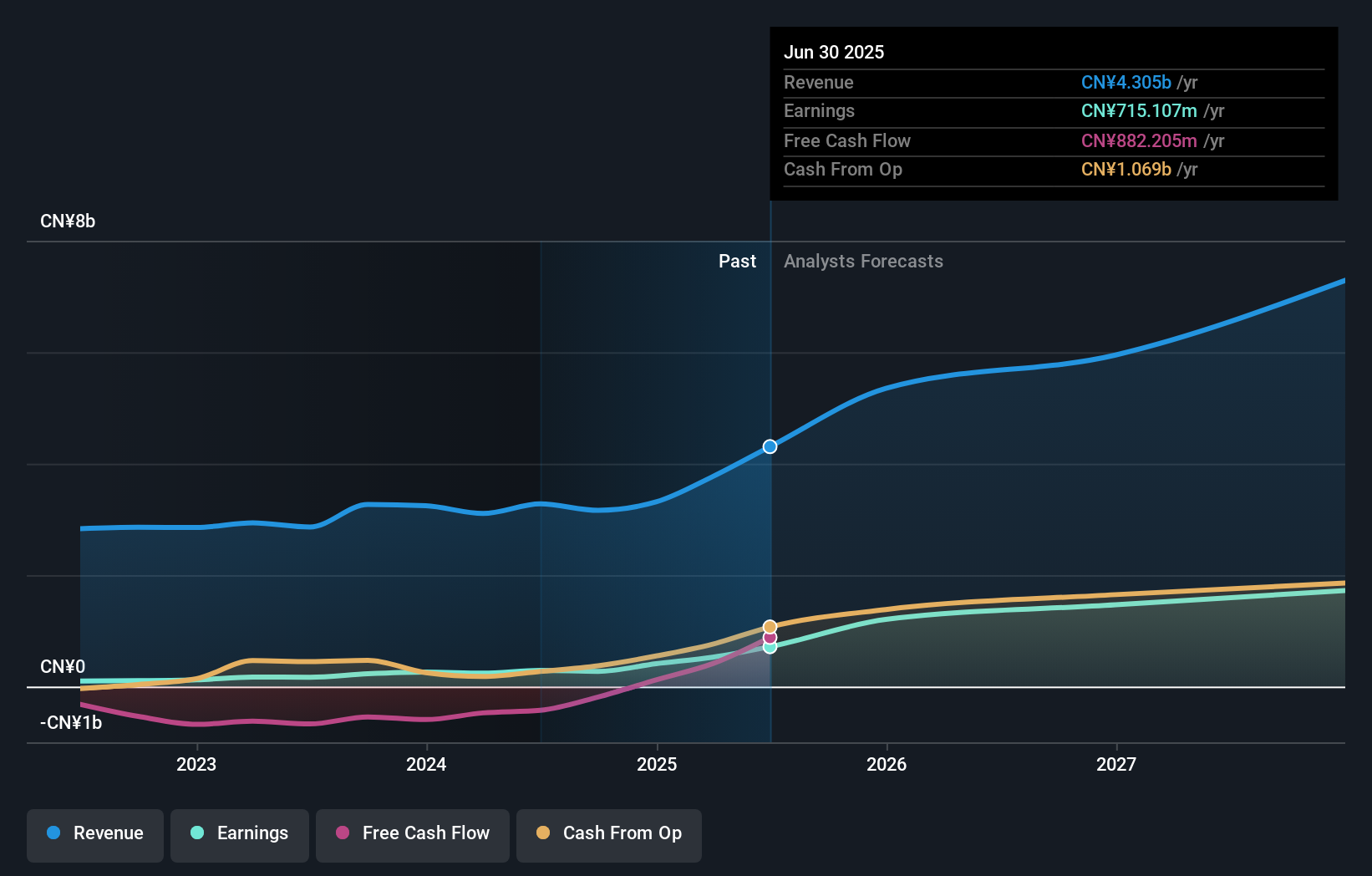1372x876 pixels.
Task: Click the 2026 x-axis label
Action: pos(887,765)
